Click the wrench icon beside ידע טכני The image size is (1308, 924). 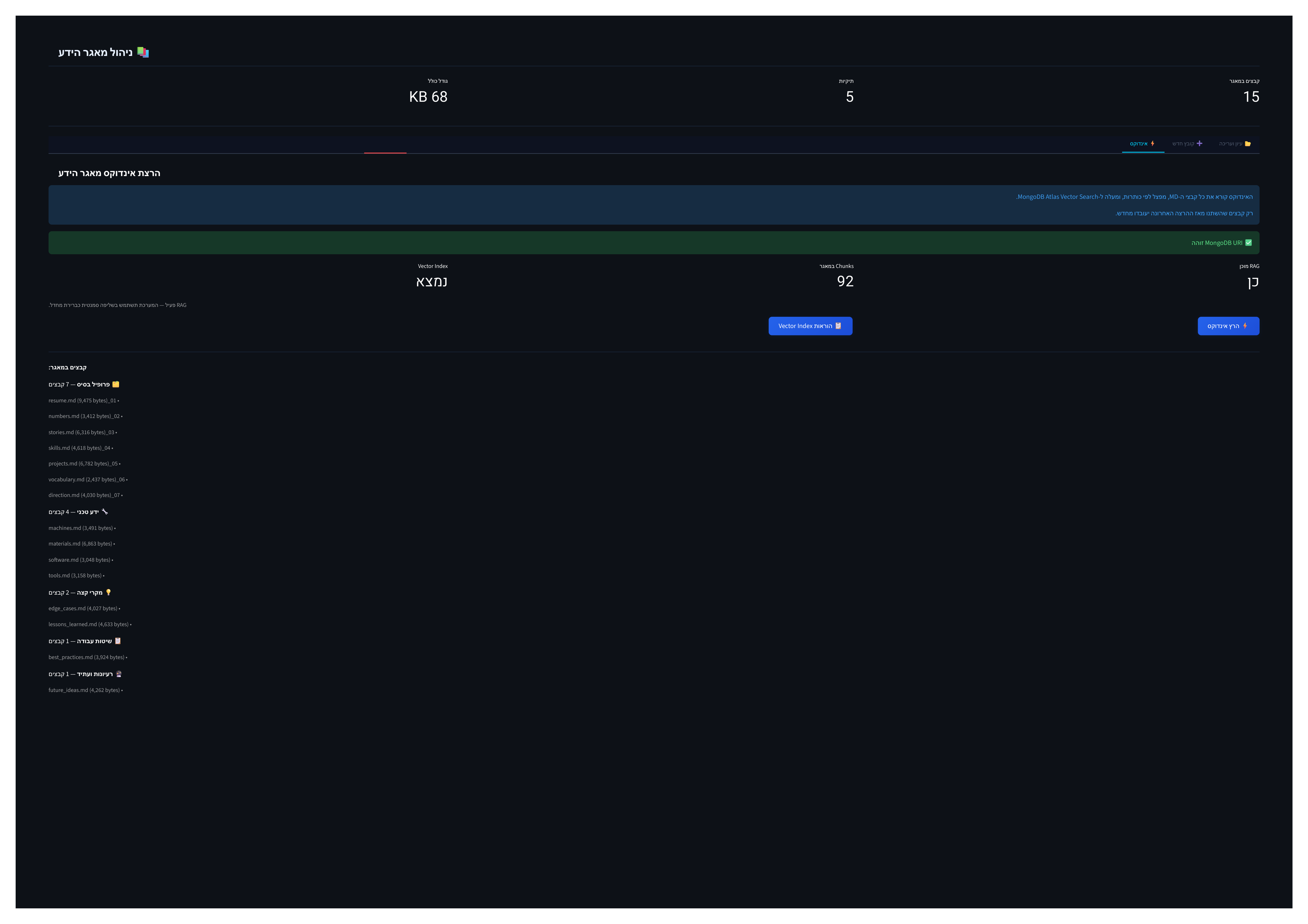[x=104, y=512]
